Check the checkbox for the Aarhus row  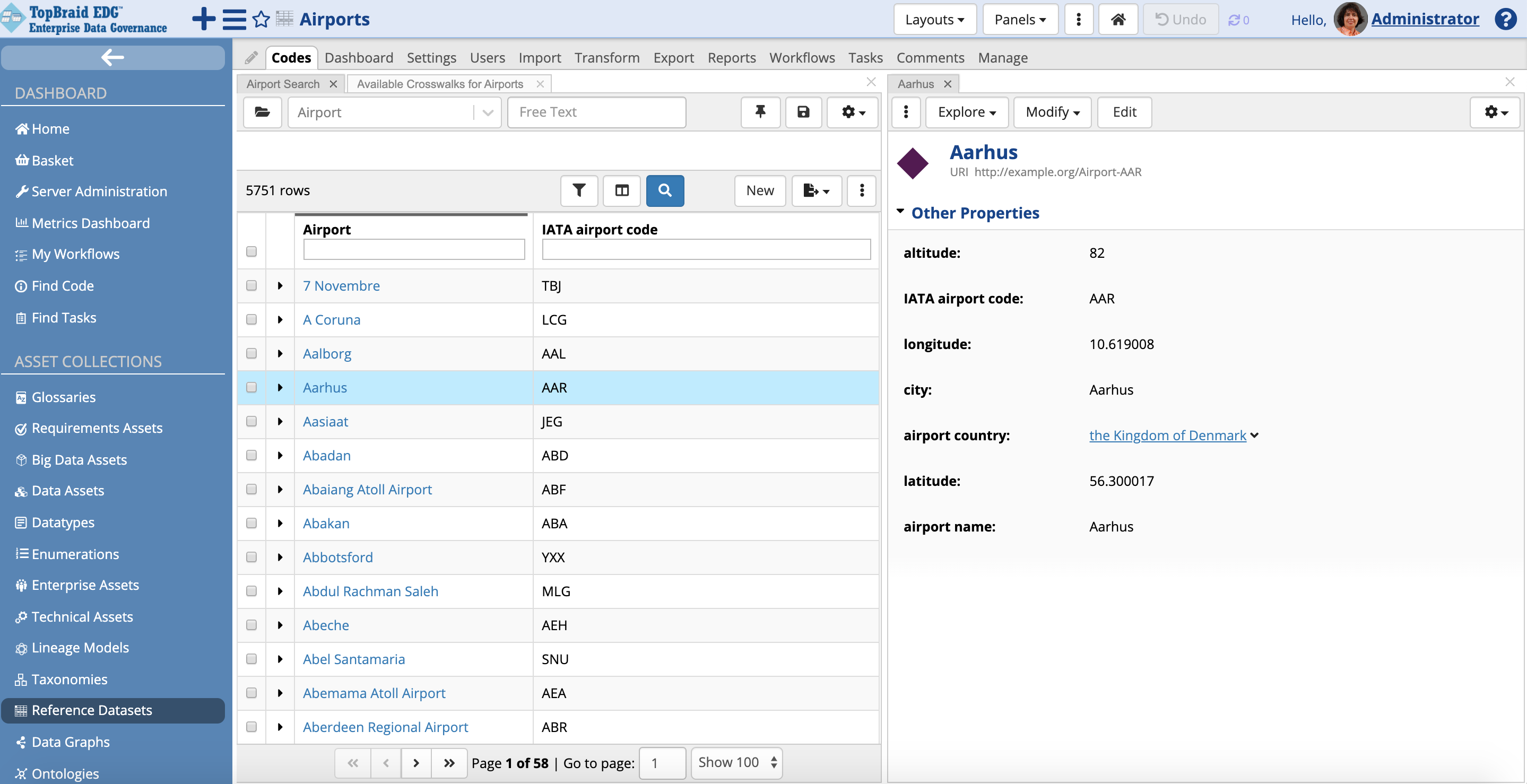(251, 388)
